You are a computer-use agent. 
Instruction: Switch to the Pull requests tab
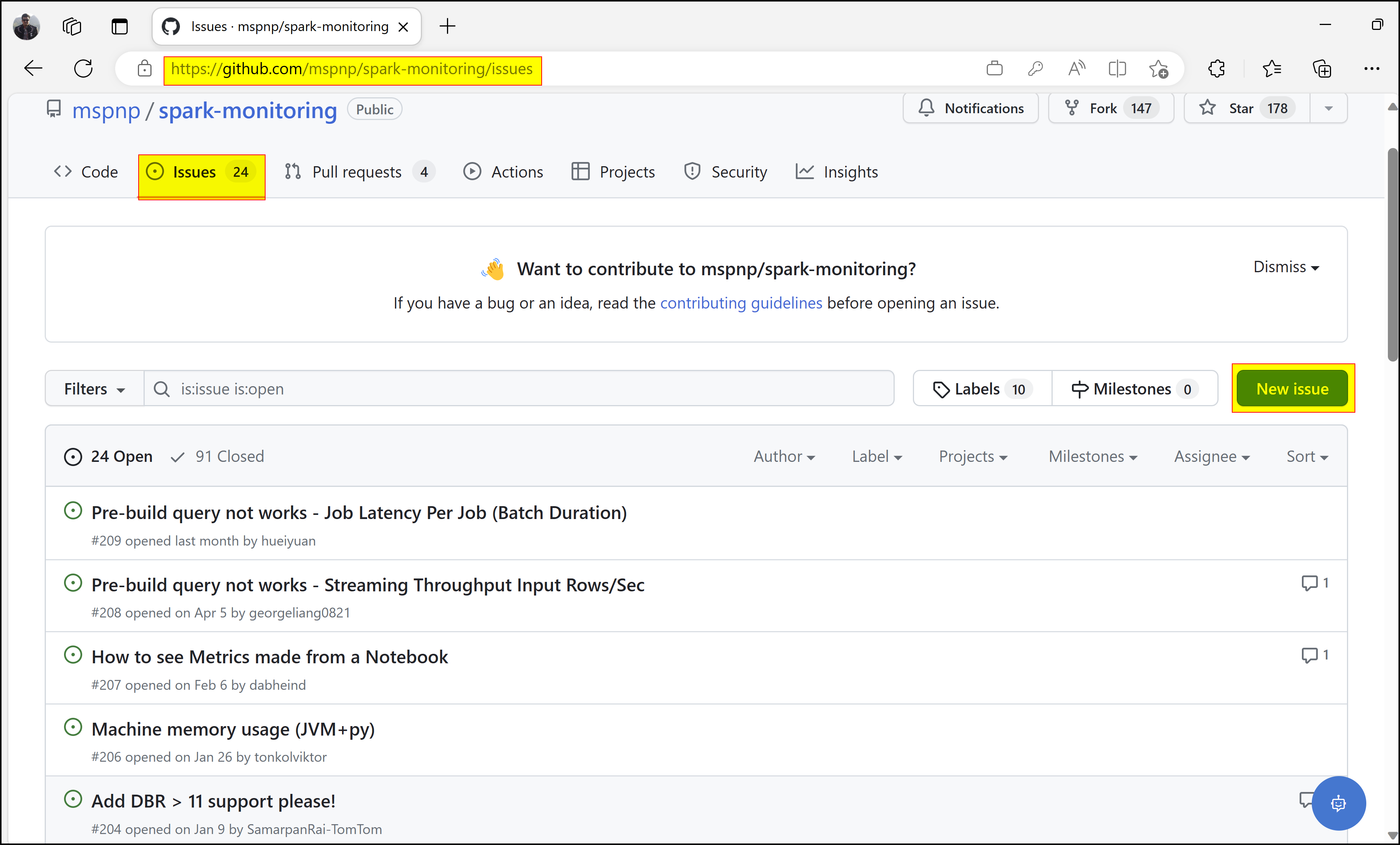pyautogui.click(x=360, y=171)
